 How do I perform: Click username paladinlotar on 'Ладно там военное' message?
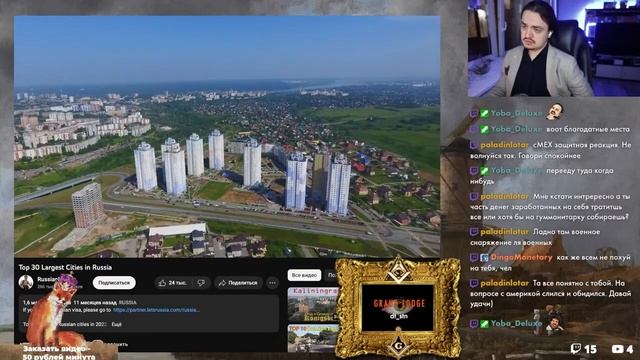click(x=504, y=232)
